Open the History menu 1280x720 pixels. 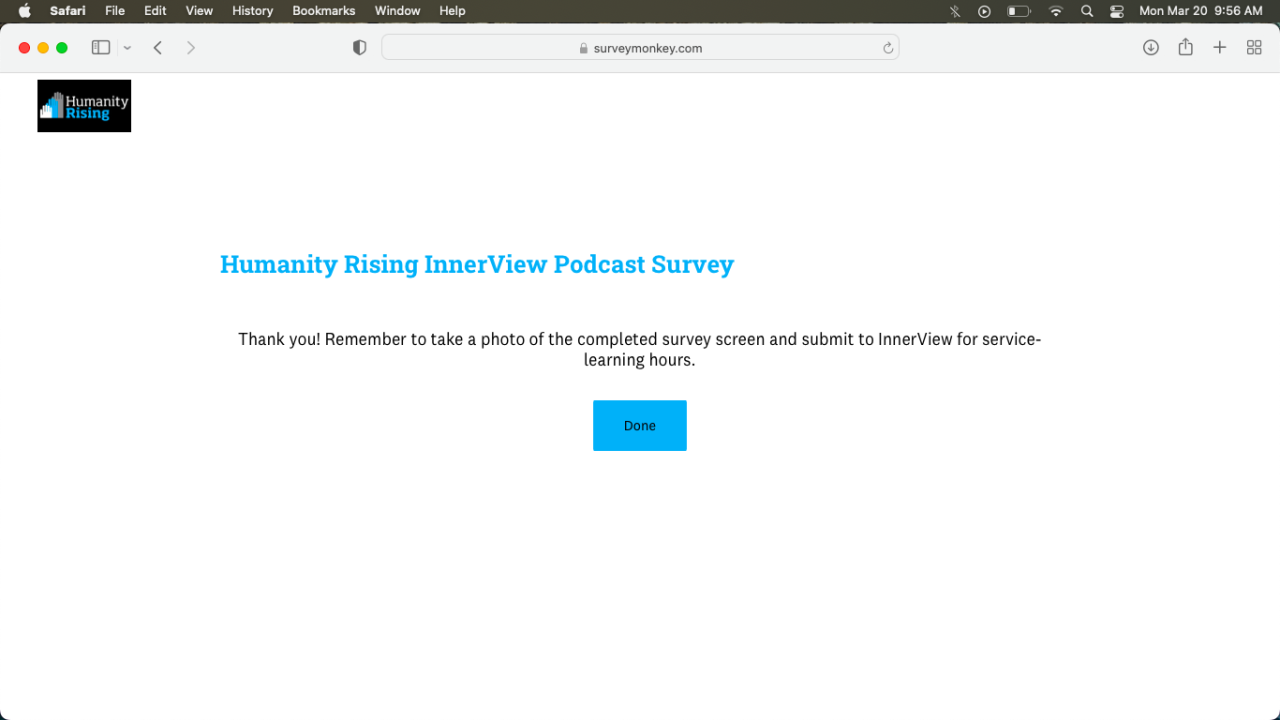[x=252, y=11]
